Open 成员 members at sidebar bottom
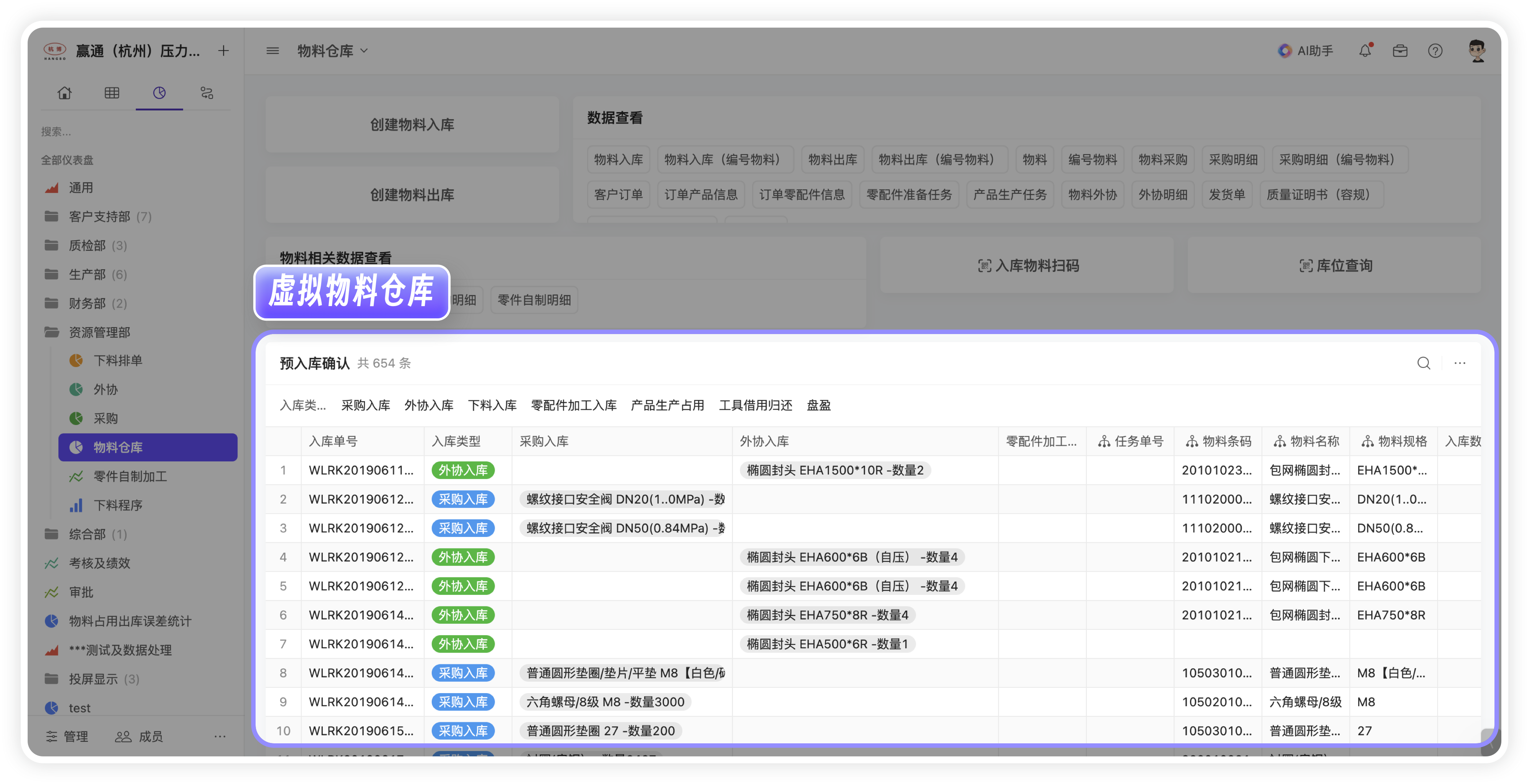1529x784 pixels. tap(139, 736)
